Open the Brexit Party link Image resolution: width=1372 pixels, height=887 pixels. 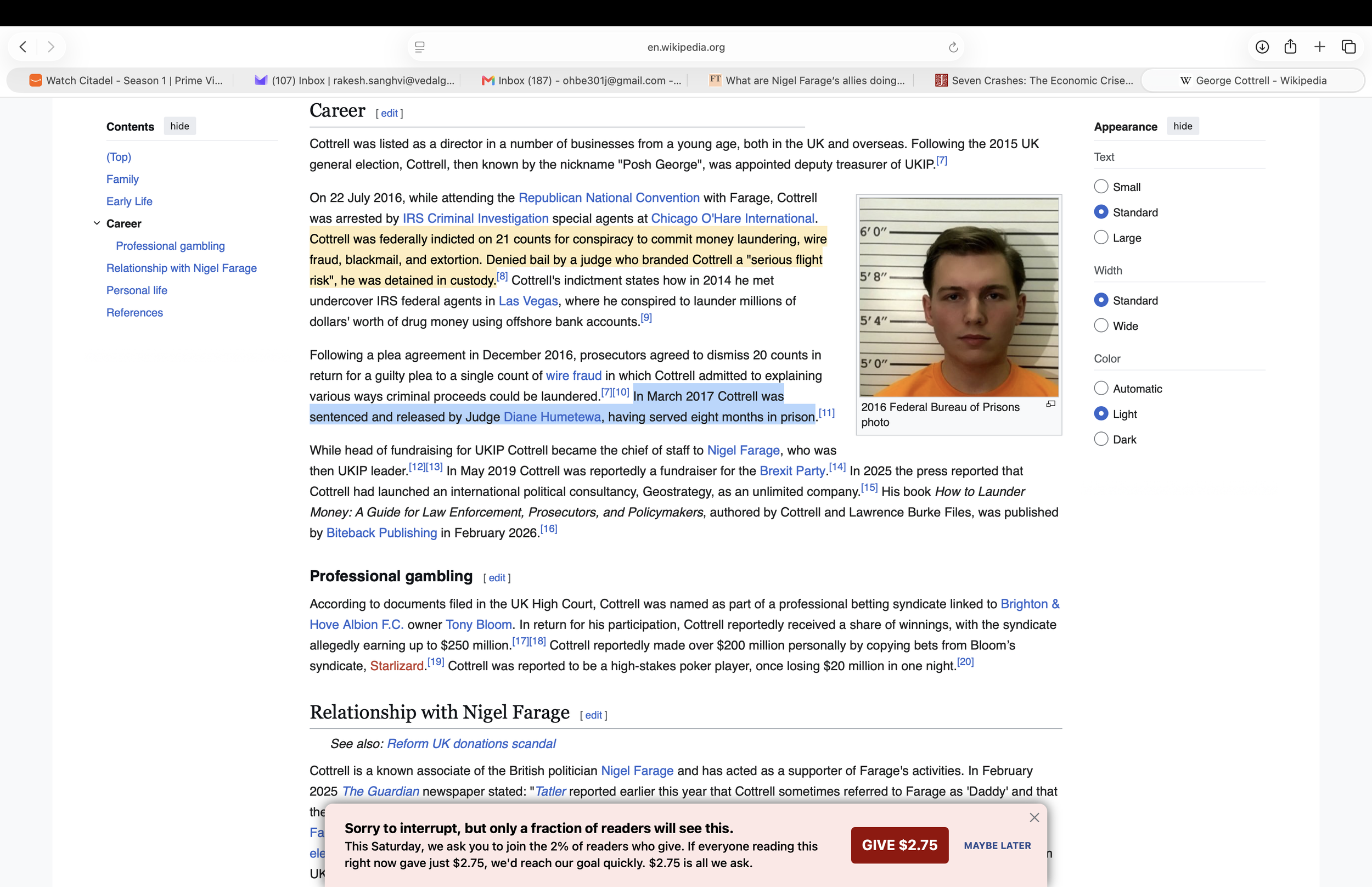pyautogui.click(x=792, y=471)
